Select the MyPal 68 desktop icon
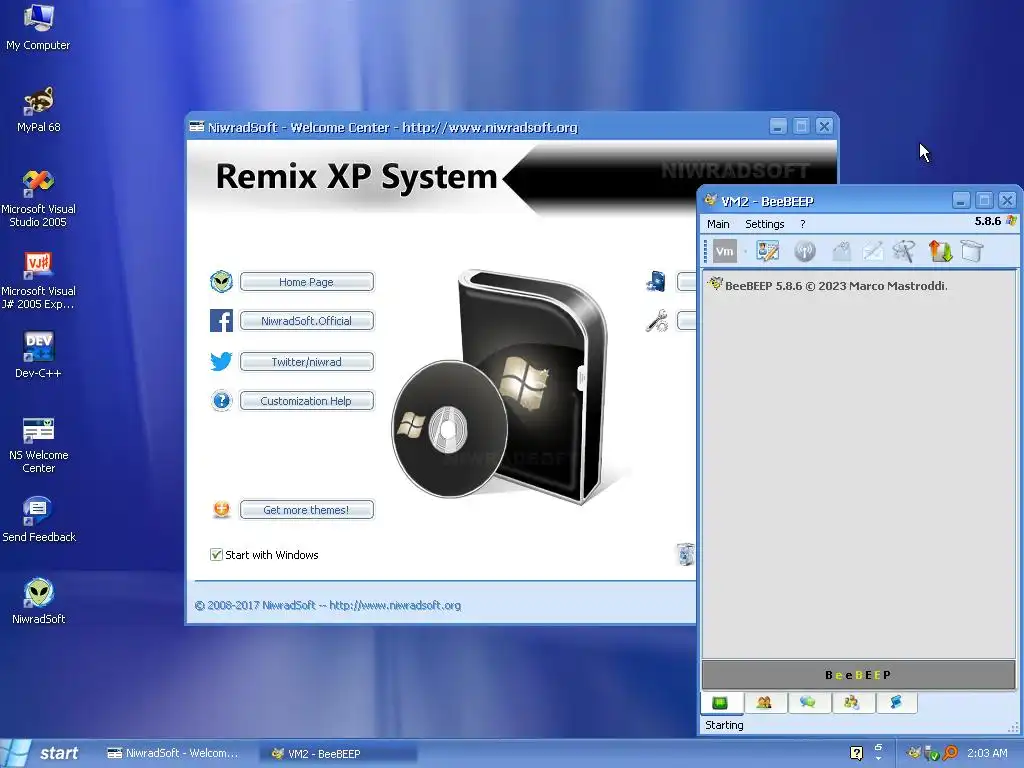Image resolution: width=1024 pixels, height=768 pixels. [x=39, y=110]
